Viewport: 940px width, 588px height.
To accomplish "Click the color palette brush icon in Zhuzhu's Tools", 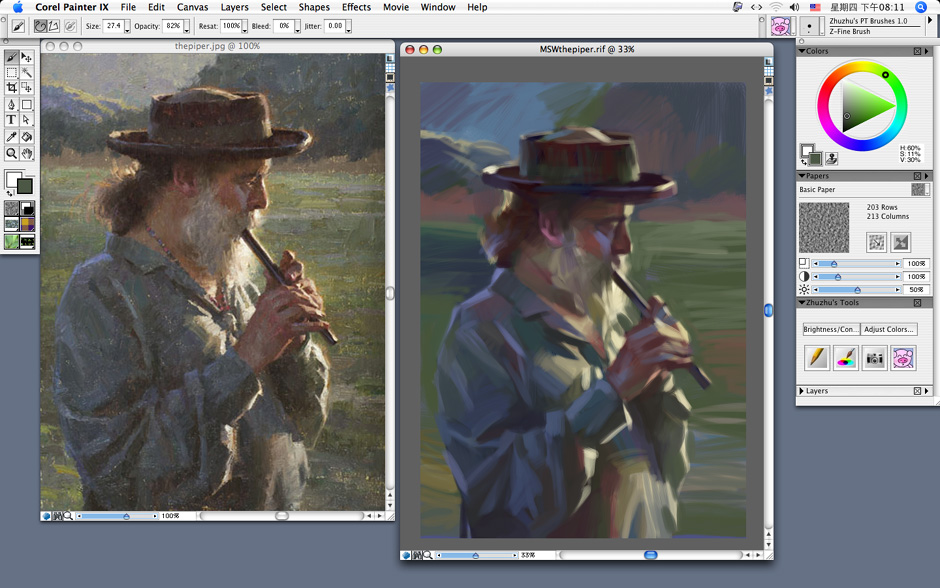I will pos(845,358).
